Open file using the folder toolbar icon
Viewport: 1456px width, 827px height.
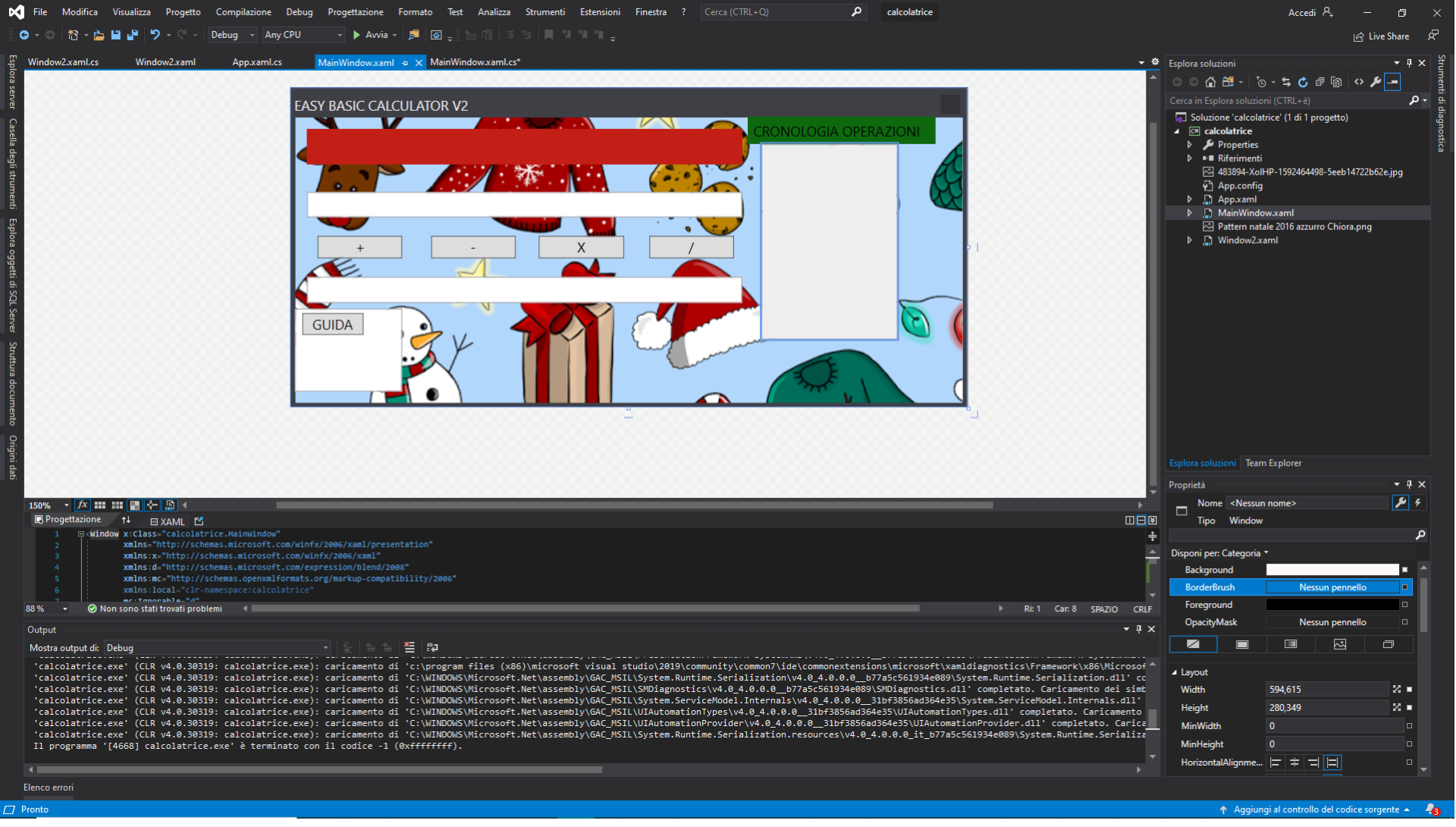click(99, 36)
